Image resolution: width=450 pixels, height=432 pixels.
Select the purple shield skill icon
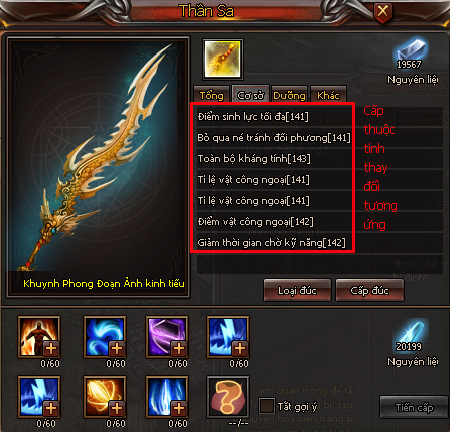[167, 337]
